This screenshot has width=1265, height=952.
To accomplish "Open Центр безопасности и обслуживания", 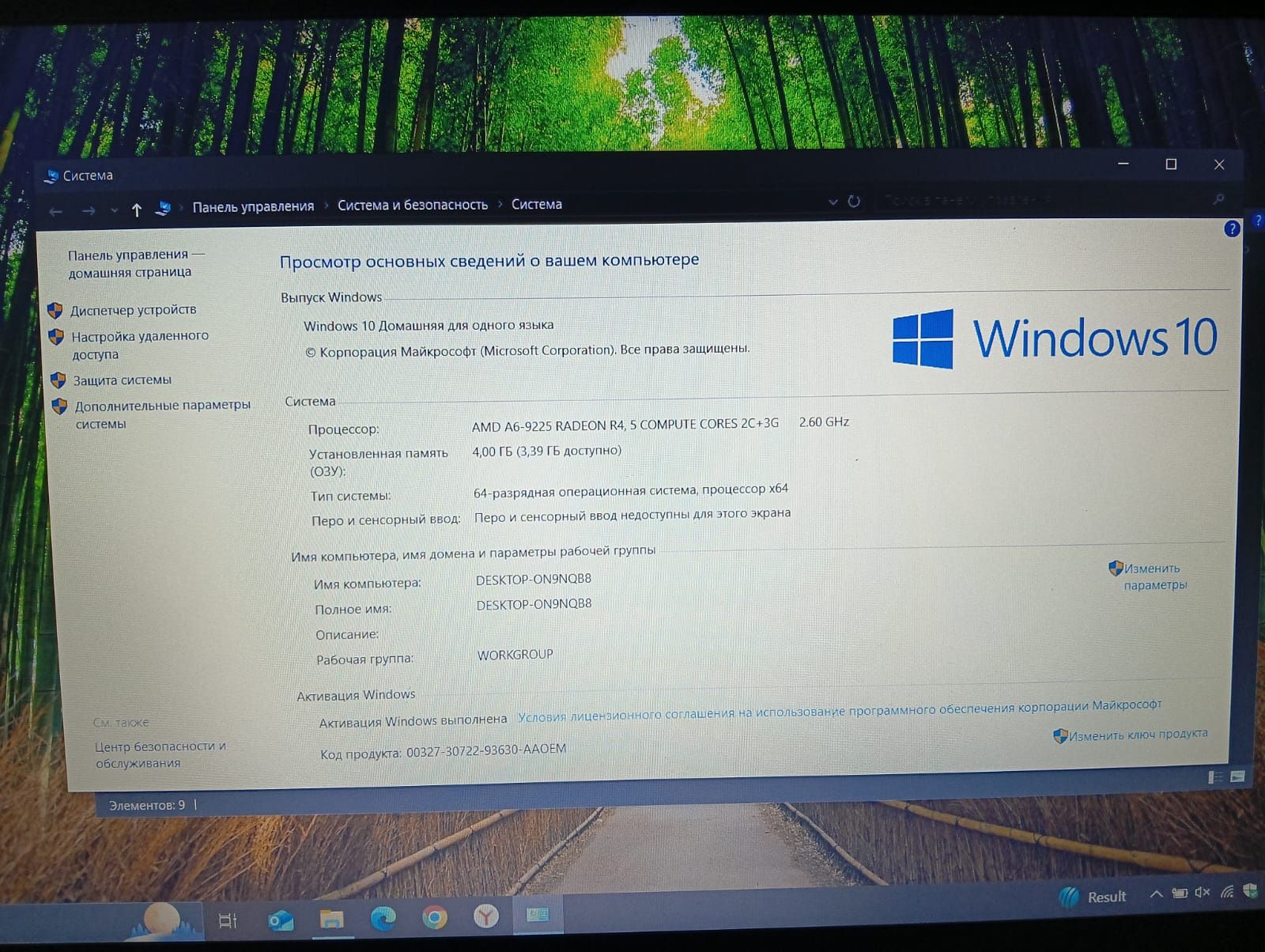I will (x=160, y=754).
